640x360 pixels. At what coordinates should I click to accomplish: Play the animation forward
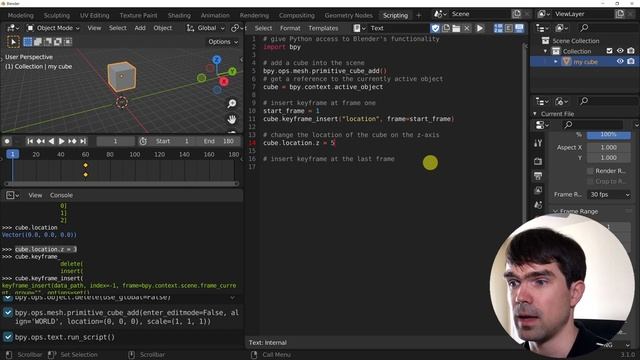pyautogui.click(x=62, y=141)
